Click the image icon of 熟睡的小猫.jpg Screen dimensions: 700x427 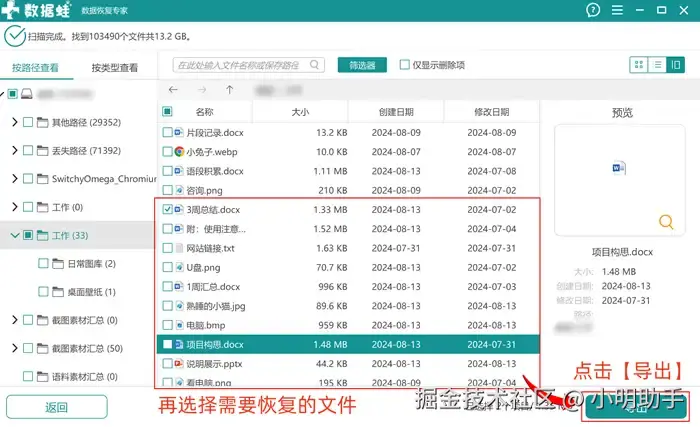179,306
